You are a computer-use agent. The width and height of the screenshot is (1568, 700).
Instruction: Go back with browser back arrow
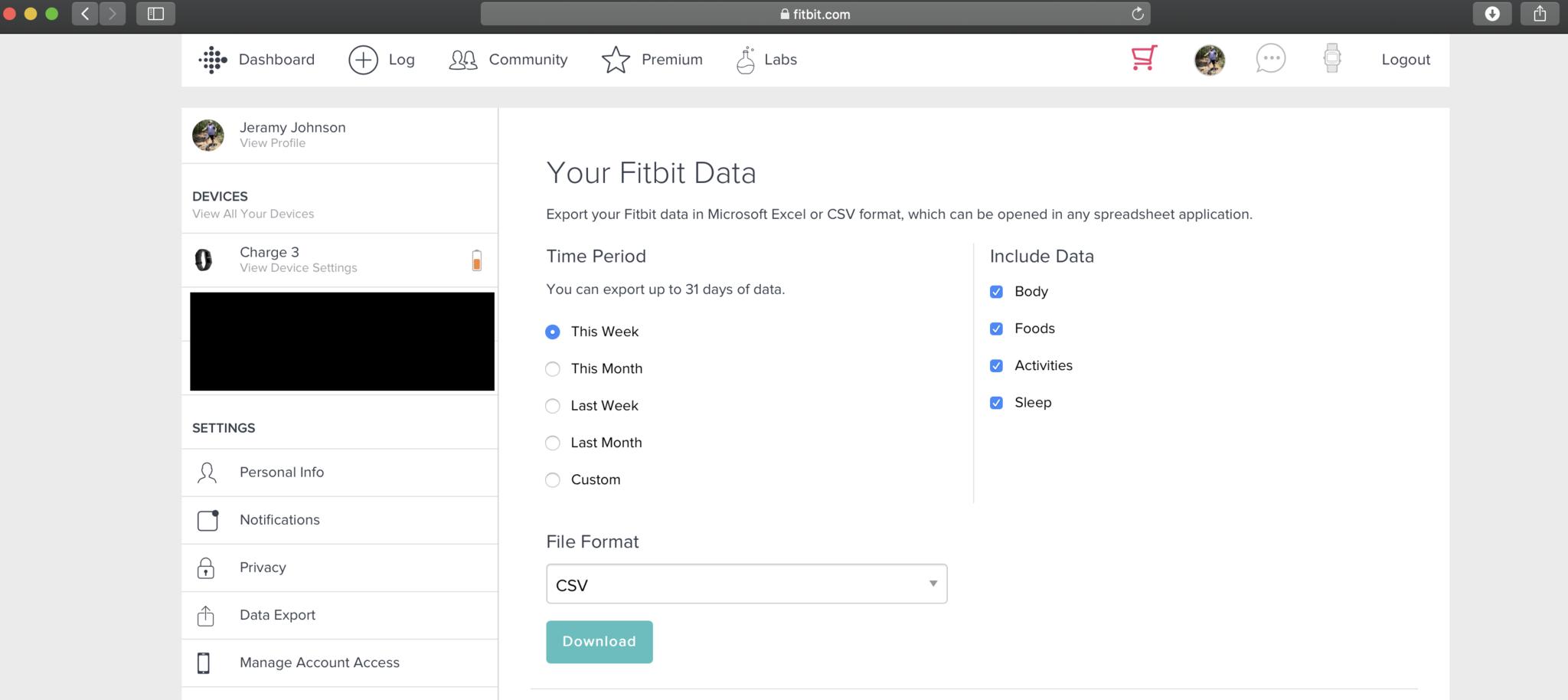pos(85,13)
